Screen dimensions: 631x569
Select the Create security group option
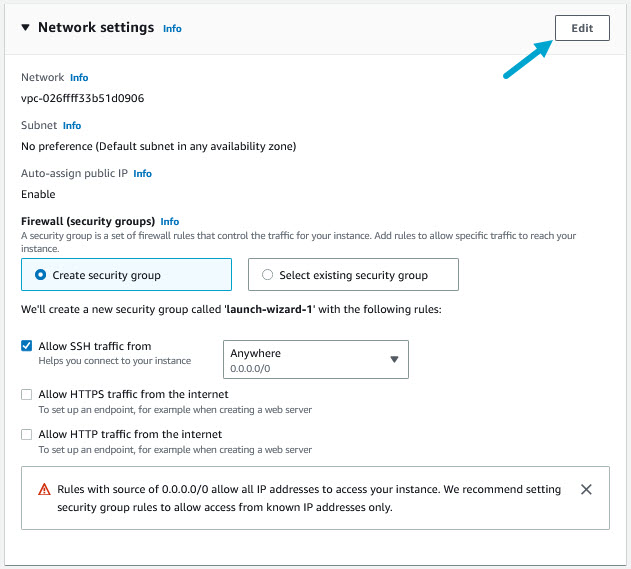[x=41, y=275]
